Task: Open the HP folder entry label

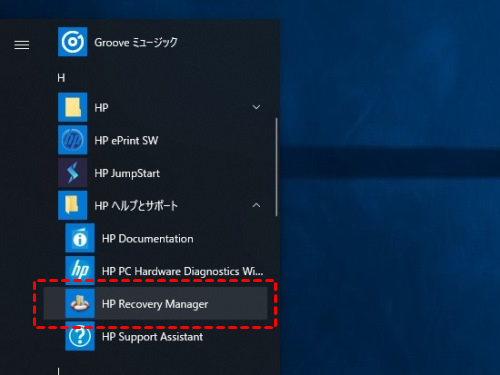Action: 101,108
